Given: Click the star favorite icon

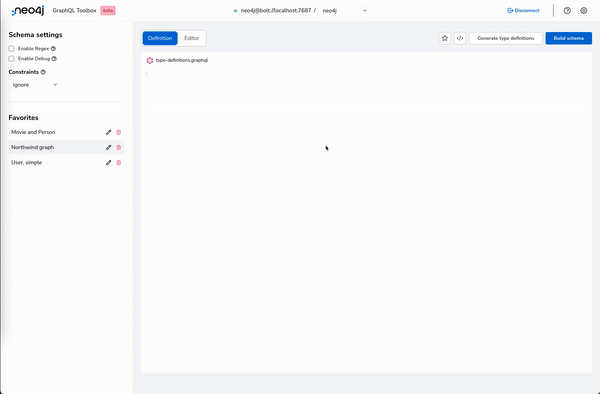Looking at the screenshot, I should tap(445, 38).
